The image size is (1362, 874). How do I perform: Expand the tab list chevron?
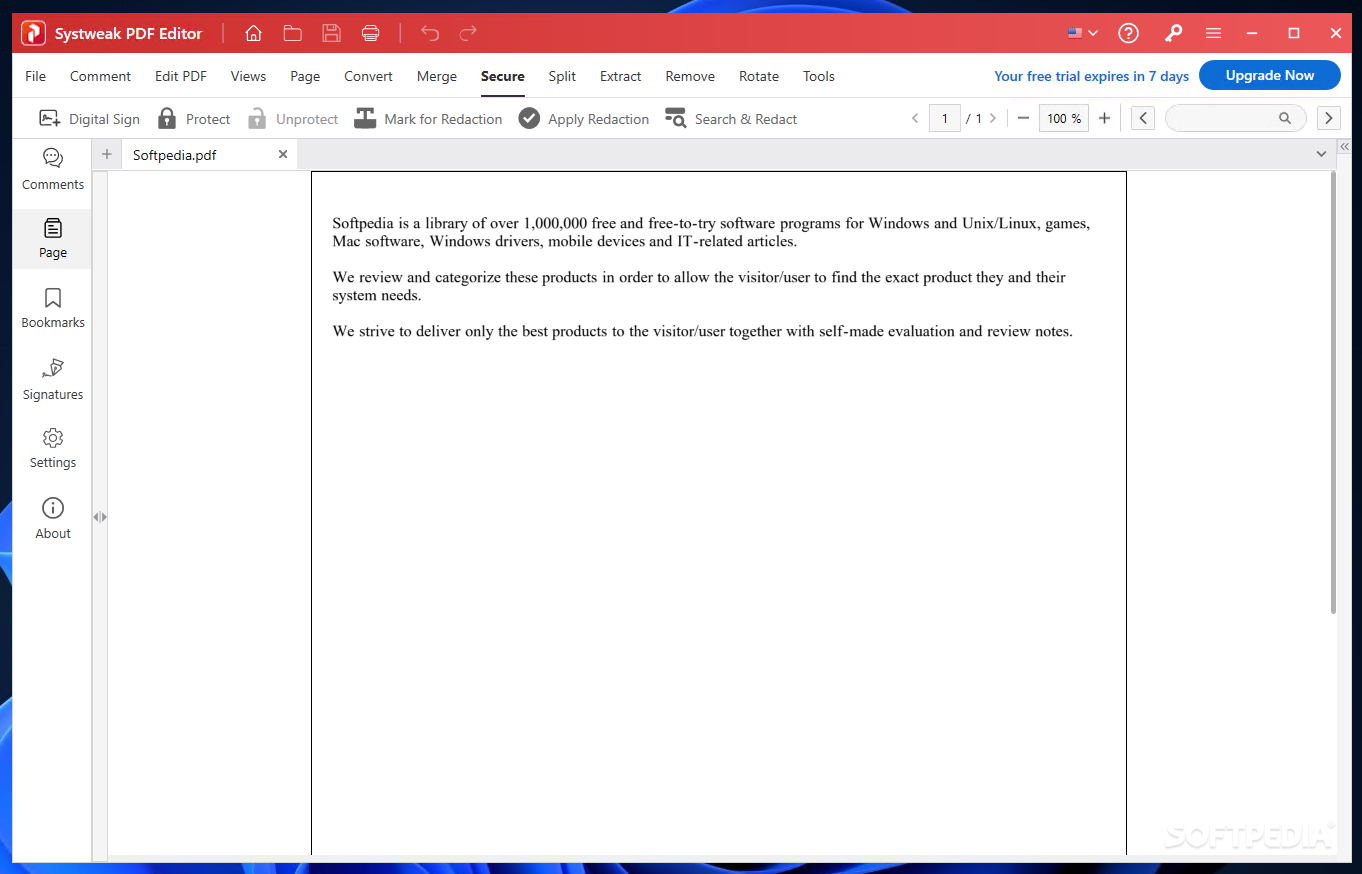[1322, 154]
